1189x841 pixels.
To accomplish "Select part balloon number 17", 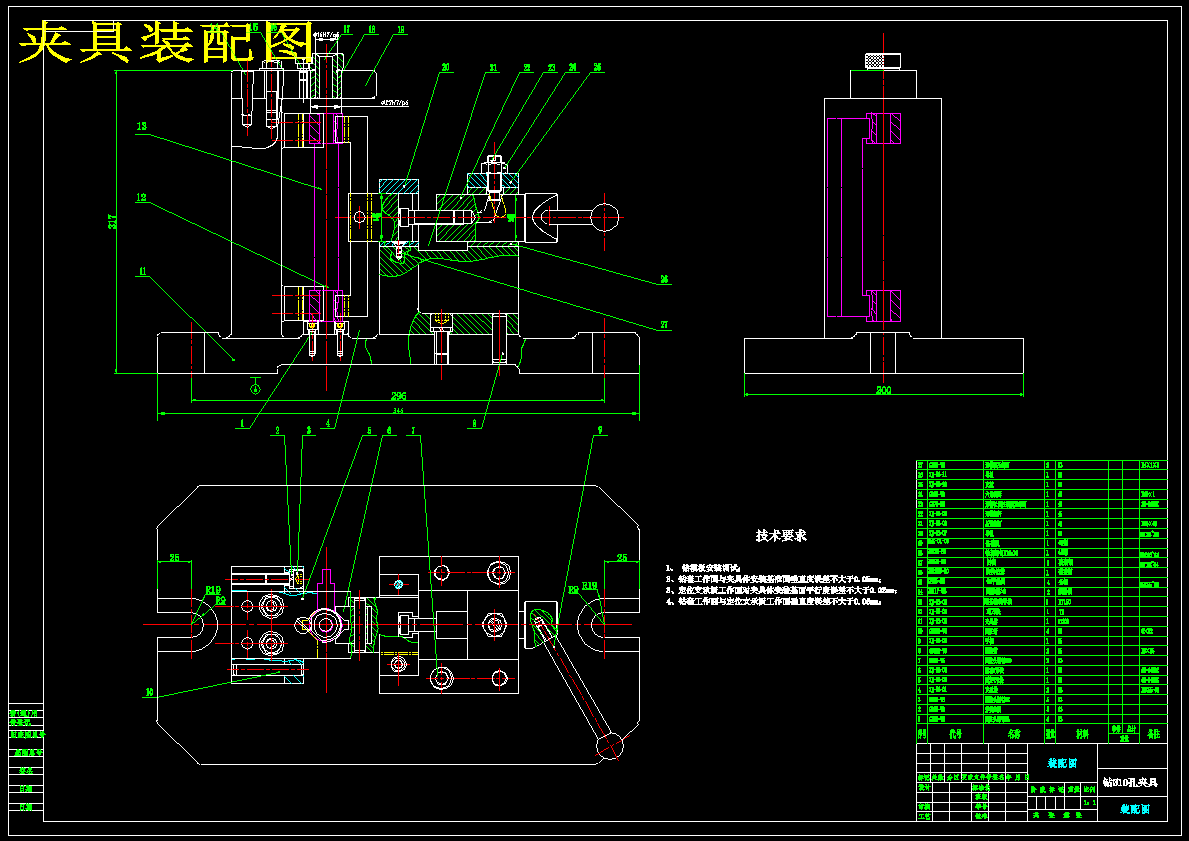I will (x=347, y=30).
